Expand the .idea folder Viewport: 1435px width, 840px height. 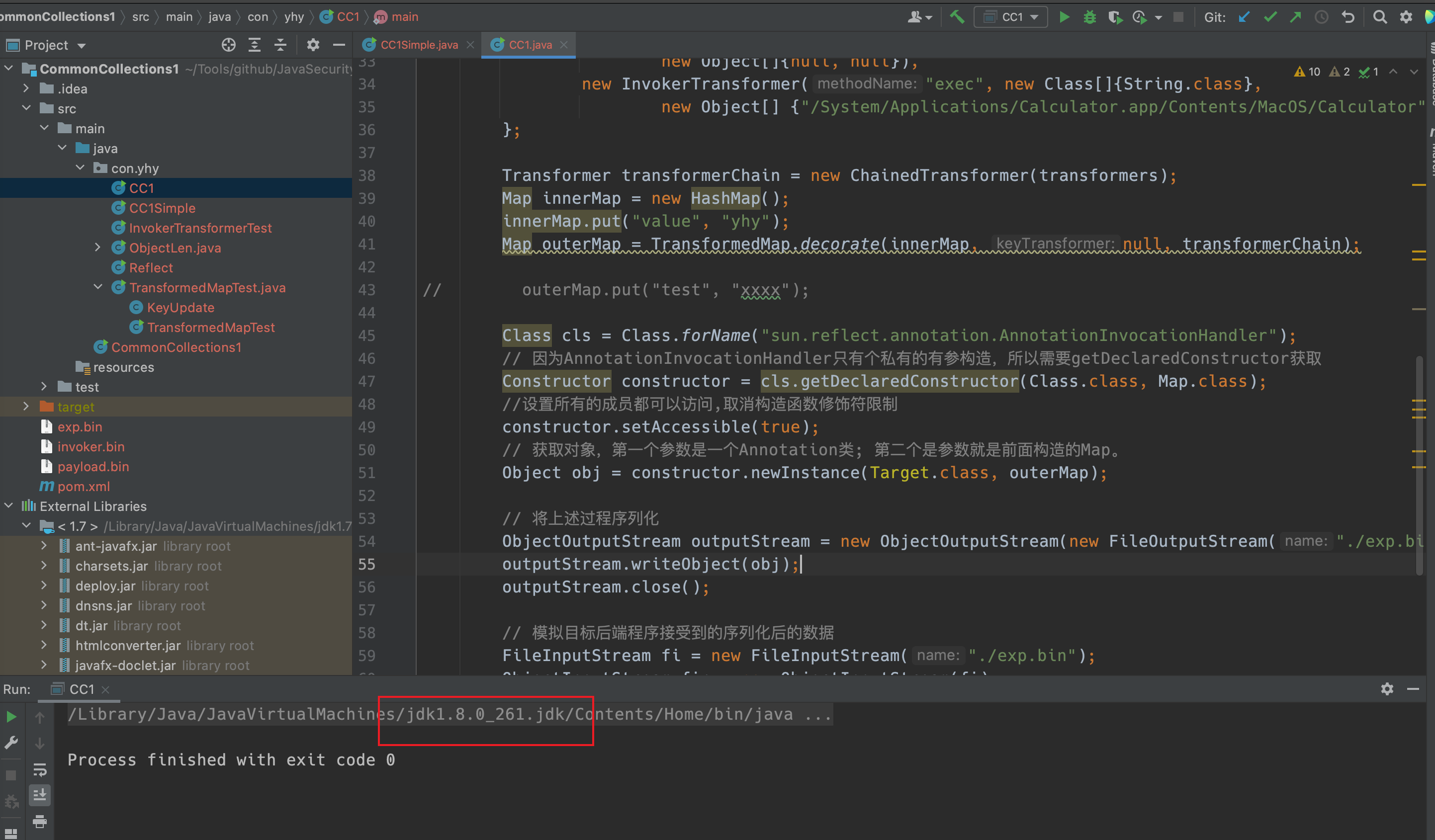[26, 88]
